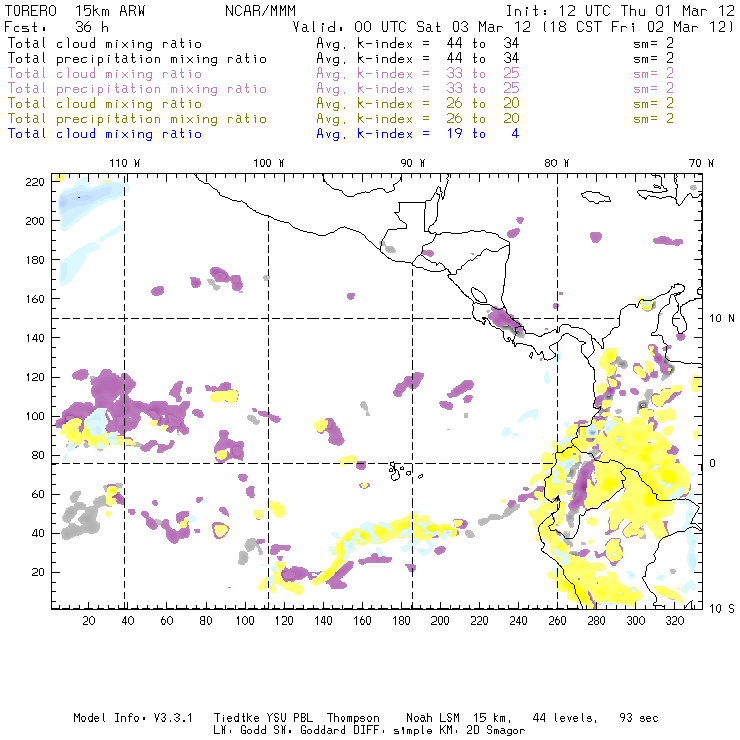
Task: Click the "10 N" latitude label
Action: [x=722, y=319]
